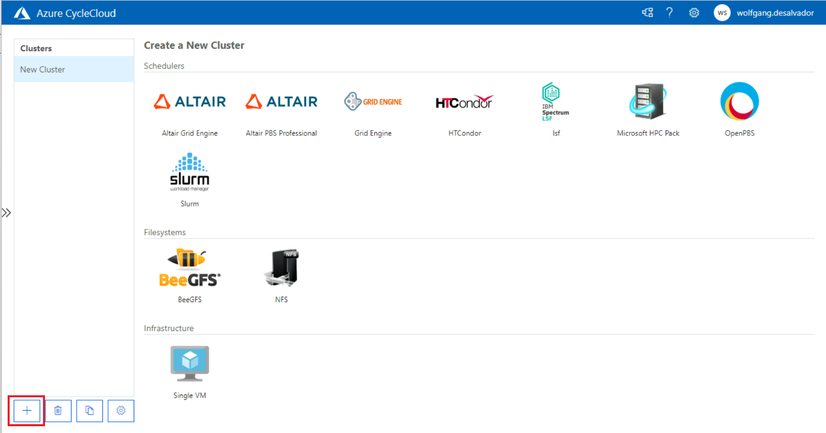Click the Single VM text label
The width and height of the screenshot is (826, 433).
coord(190,396)
